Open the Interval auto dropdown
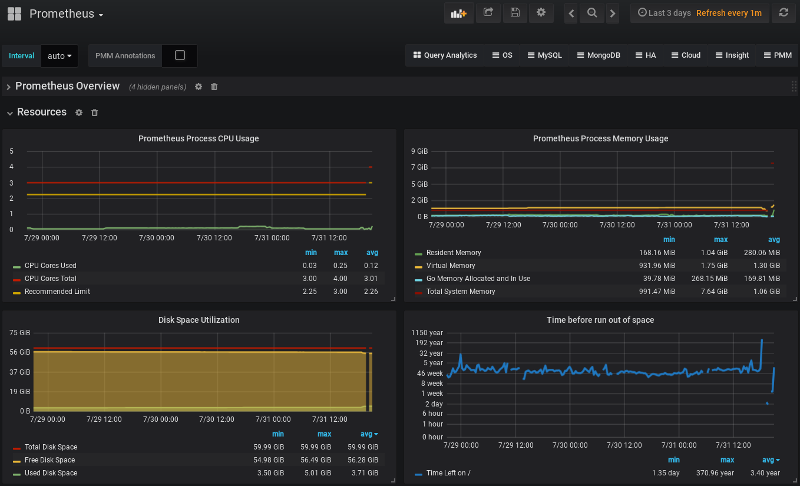 60,56
